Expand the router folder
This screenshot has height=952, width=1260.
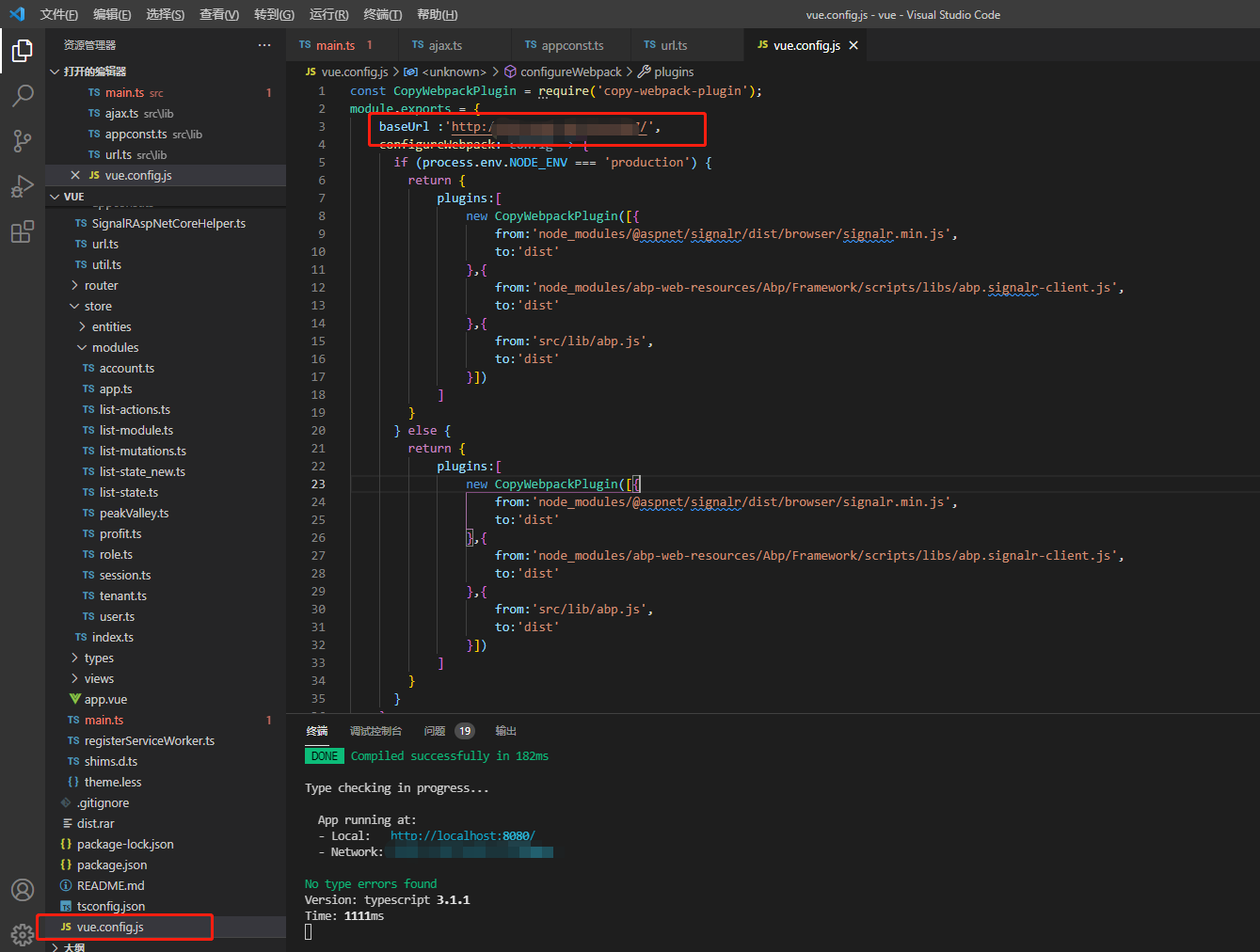coord(101,286)
